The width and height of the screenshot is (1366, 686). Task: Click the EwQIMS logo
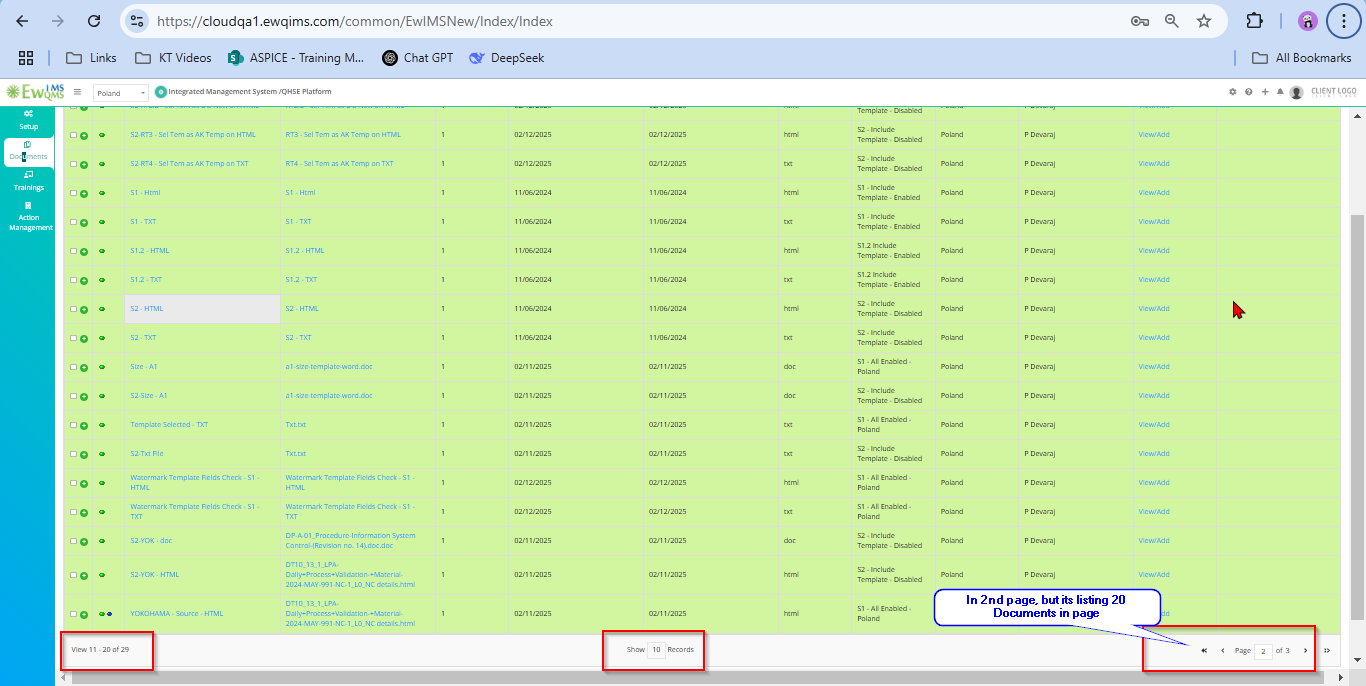point(35,92)
